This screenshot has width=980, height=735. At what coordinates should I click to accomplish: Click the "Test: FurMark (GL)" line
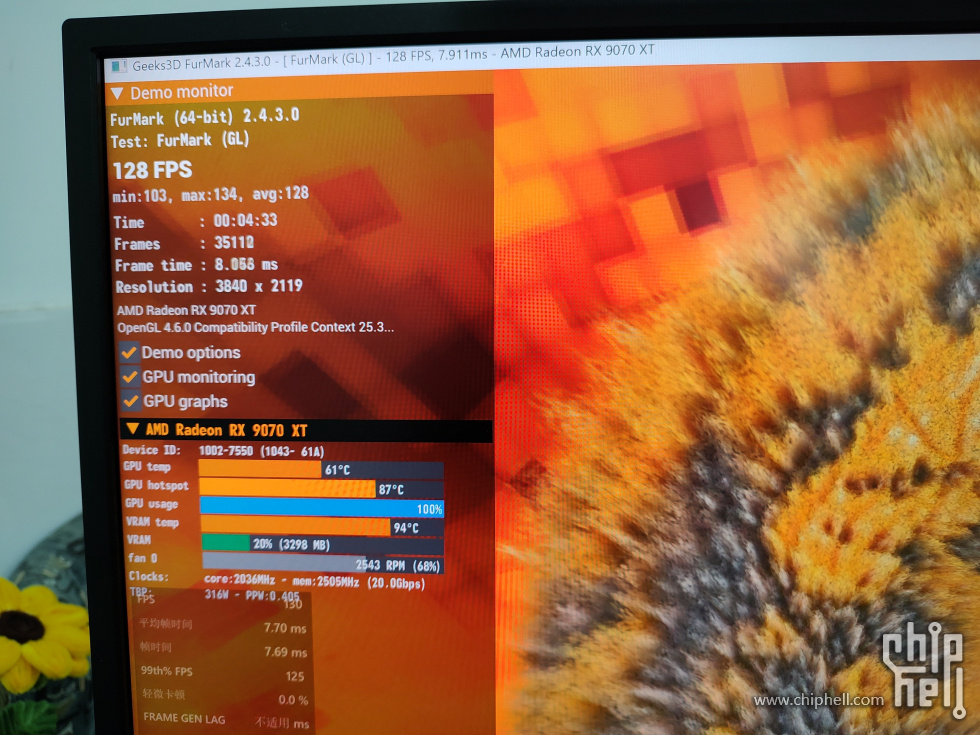point(180,140)
